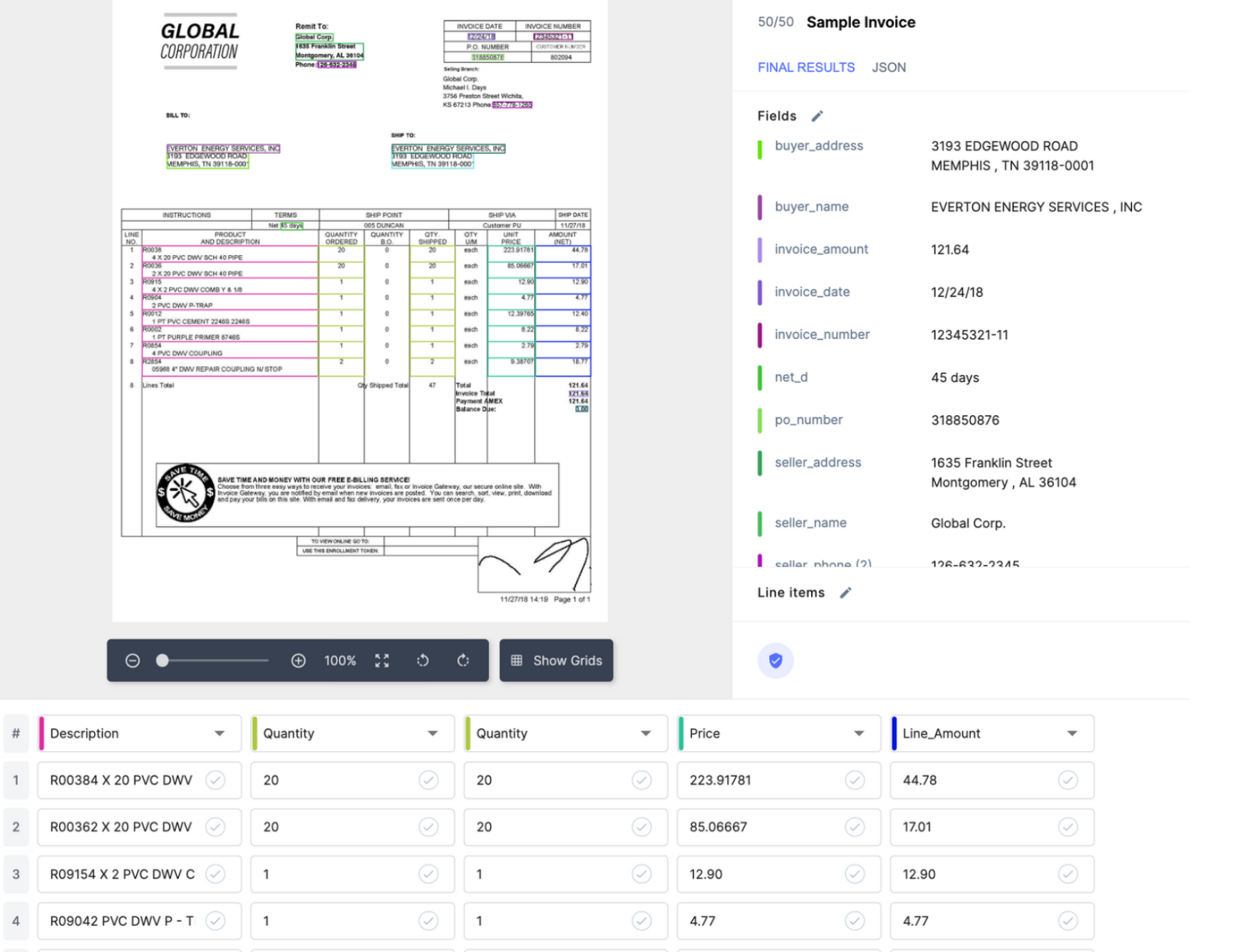Image resolution: width=1253 pixels, height=952 pixels.
Task: Click the zoom slider handle
Action: click(x=163, y=661)
